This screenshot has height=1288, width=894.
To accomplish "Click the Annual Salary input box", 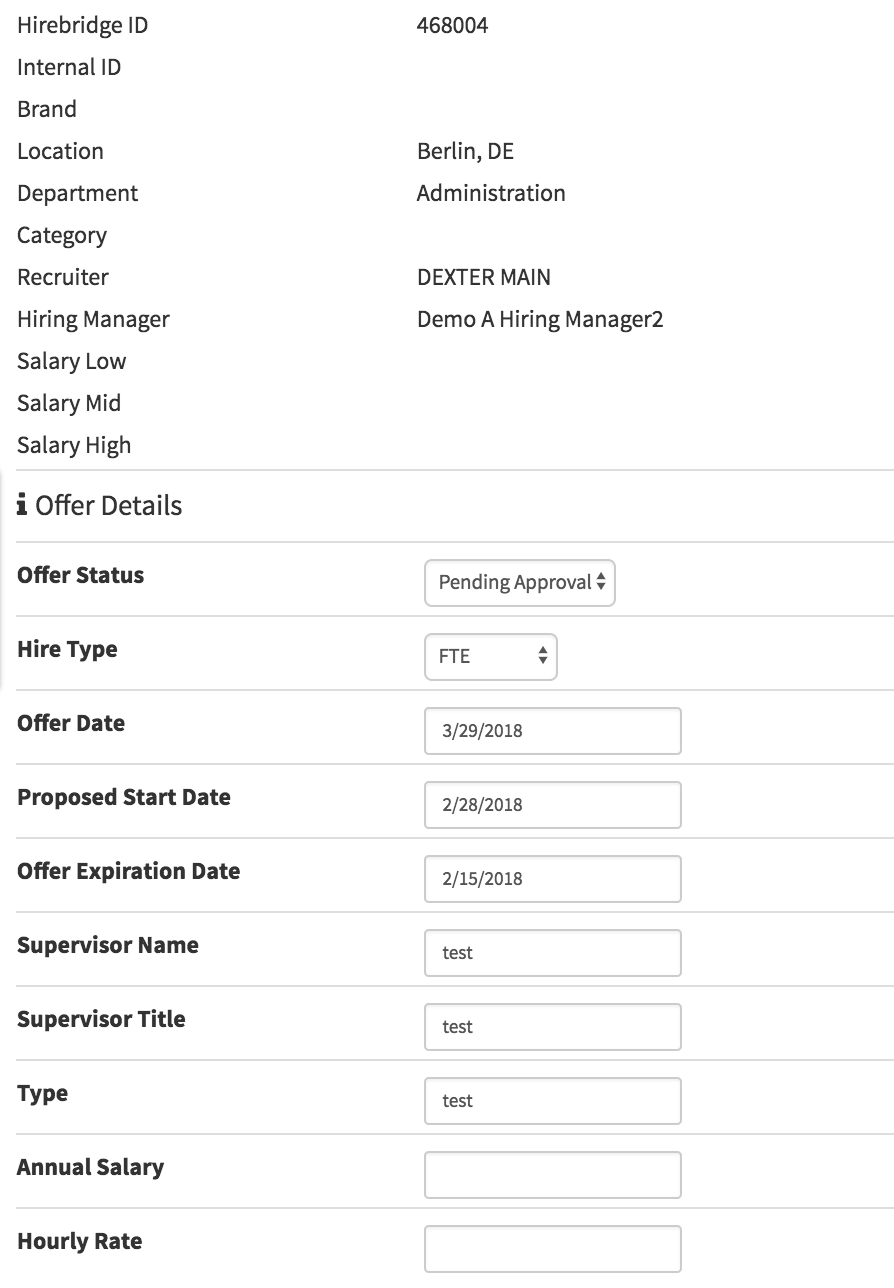I will point(552,1175).
